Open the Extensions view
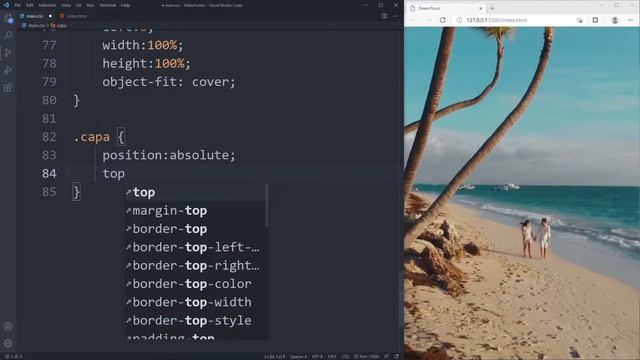Screen dimensions: 640x360 point(8,87)
